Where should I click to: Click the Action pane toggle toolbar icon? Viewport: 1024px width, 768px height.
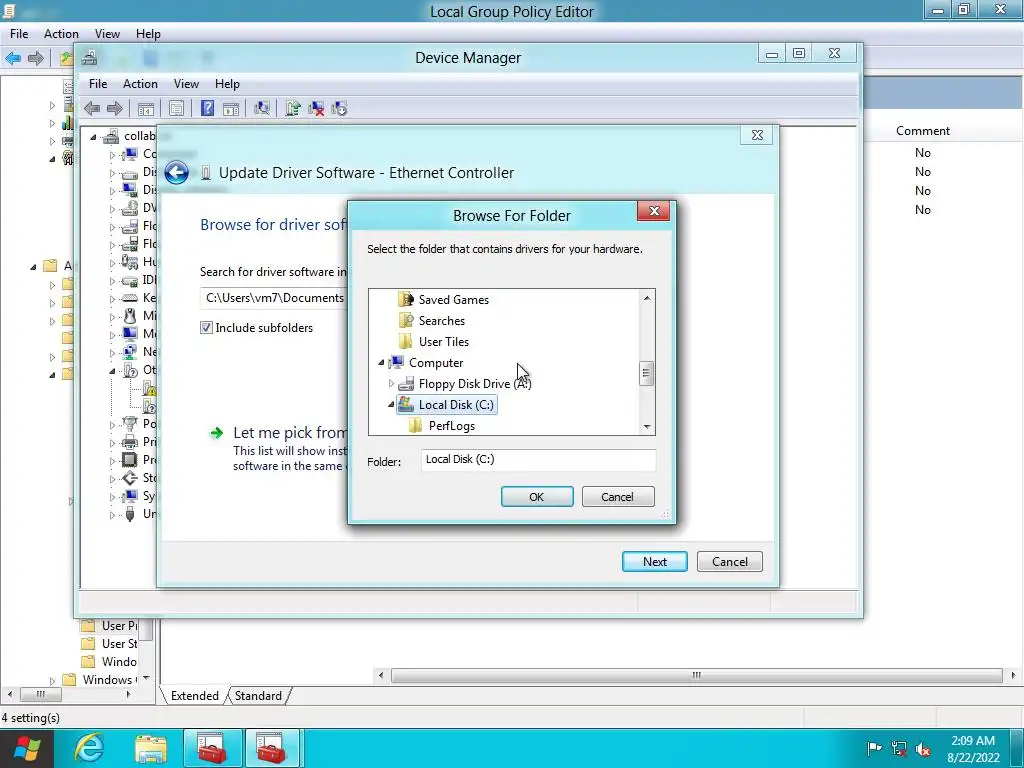click(231, 108)
